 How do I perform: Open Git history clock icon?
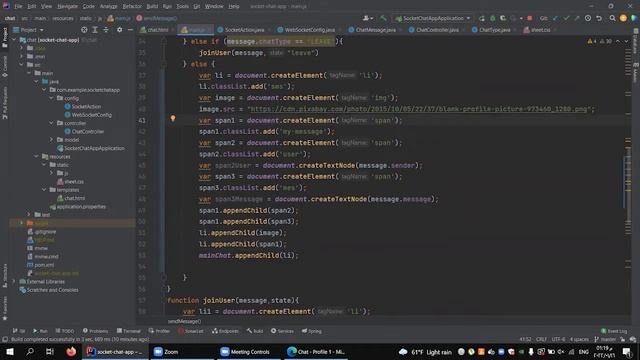tap(588, 18)
